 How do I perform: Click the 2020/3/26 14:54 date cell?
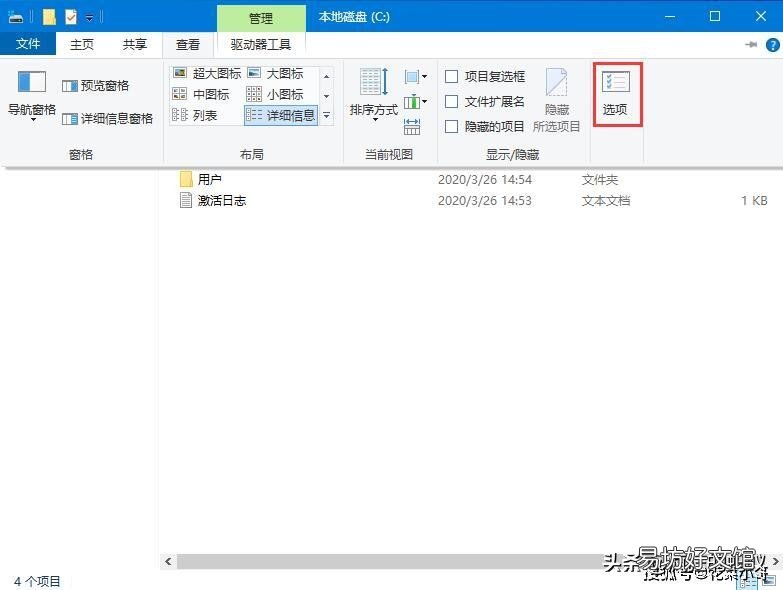tap(485, 180)
